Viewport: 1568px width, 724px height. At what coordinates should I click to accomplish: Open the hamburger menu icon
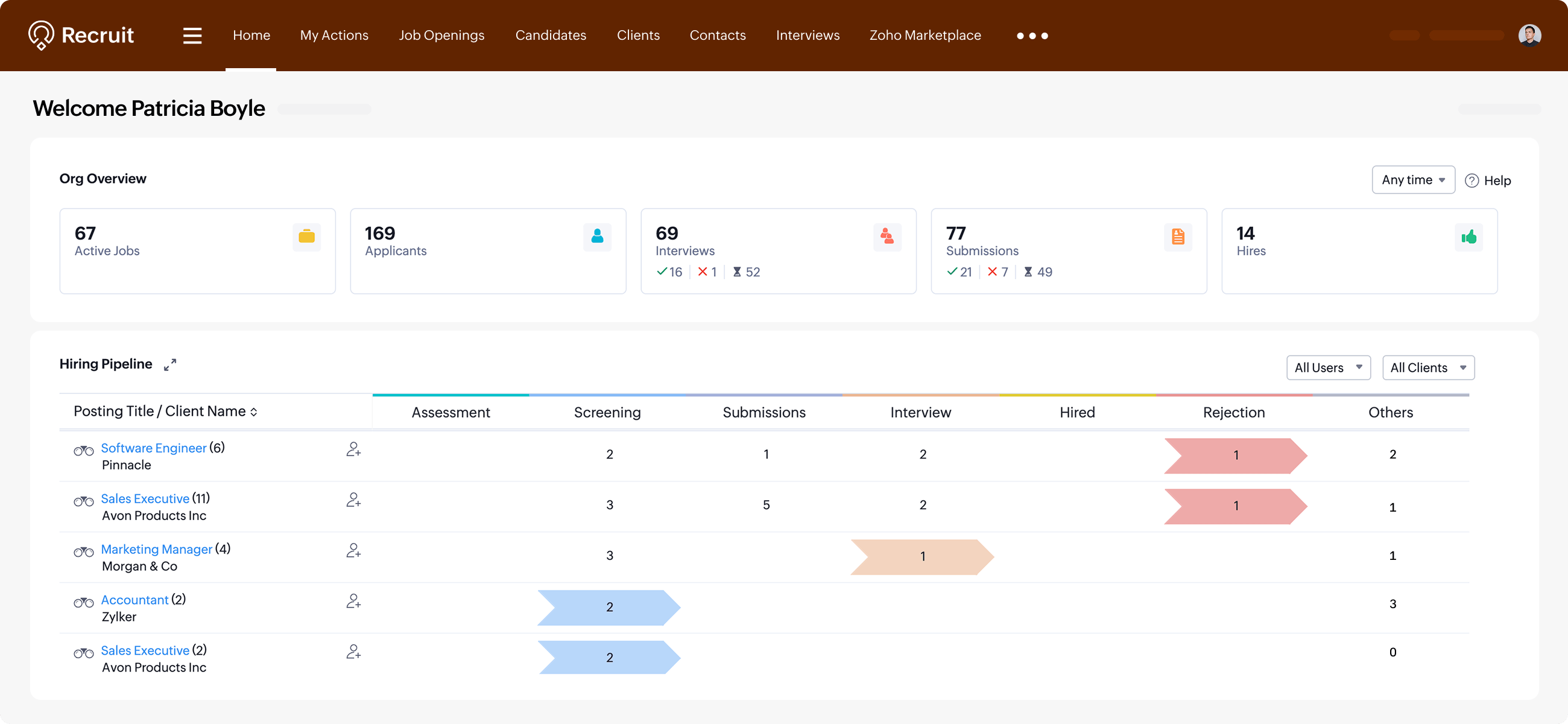(x=192, y=36)
